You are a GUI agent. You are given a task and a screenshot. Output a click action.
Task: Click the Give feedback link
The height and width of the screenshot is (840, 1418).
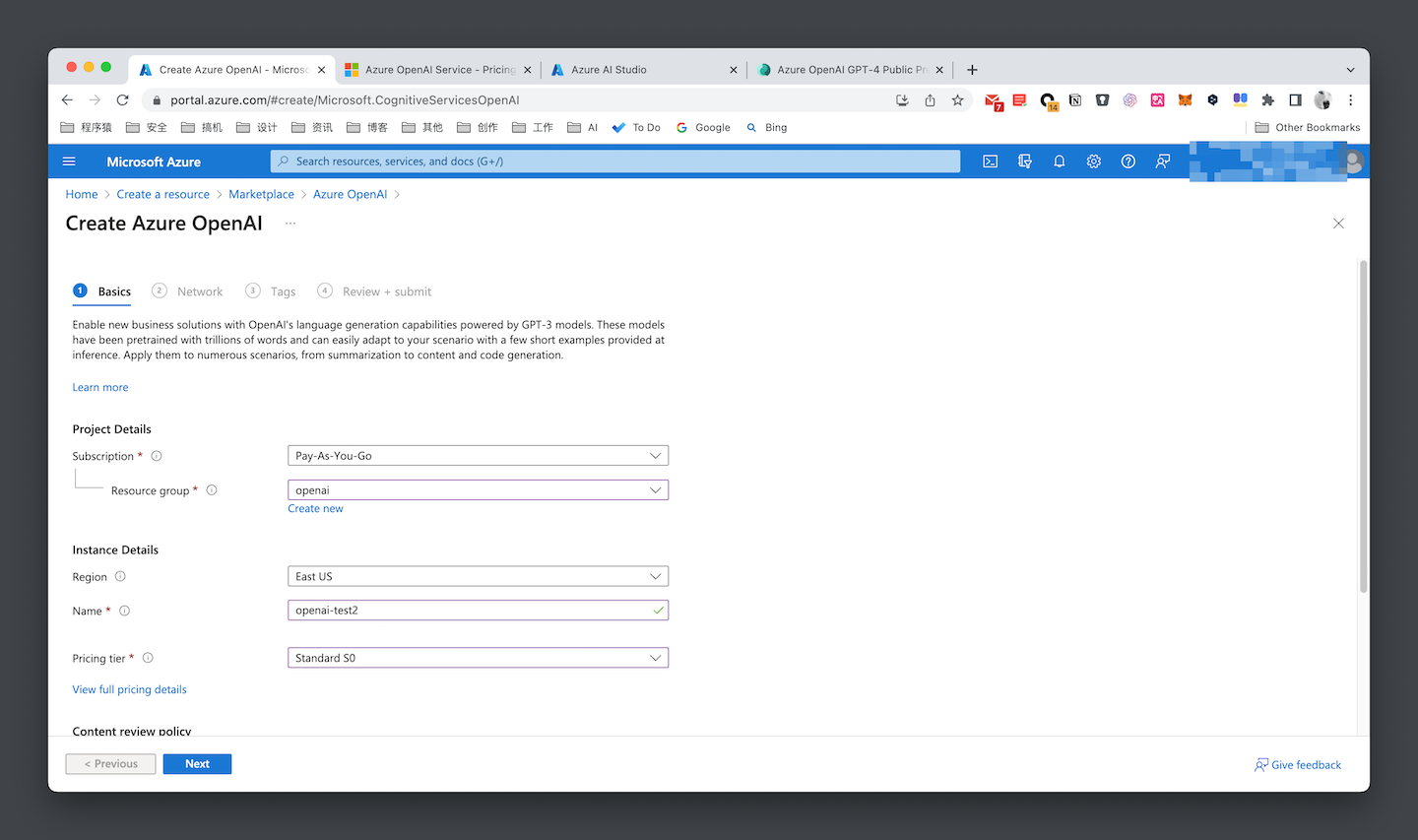click(1298, 765)
